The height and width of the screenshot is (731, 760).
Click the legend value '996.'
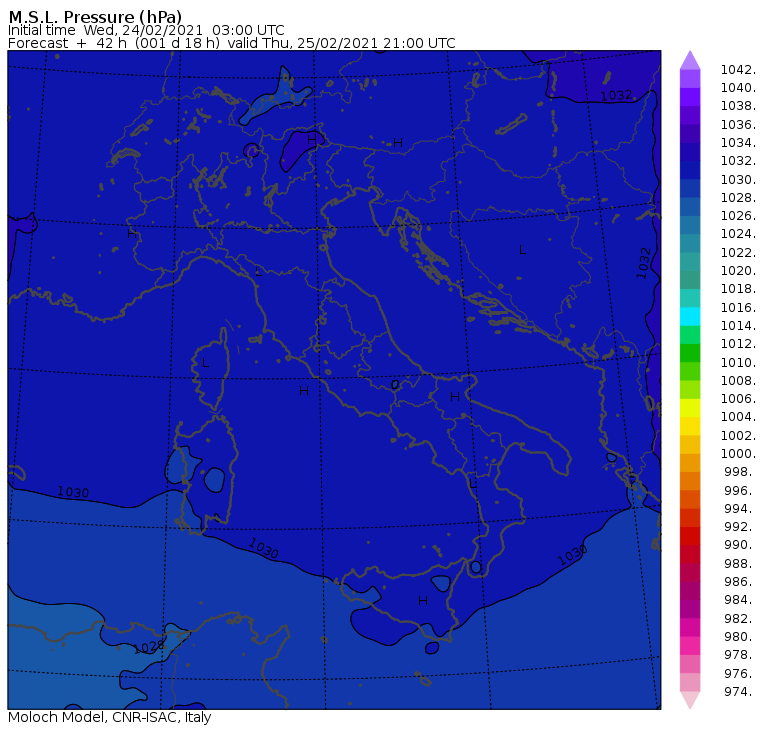pos(739,490)
